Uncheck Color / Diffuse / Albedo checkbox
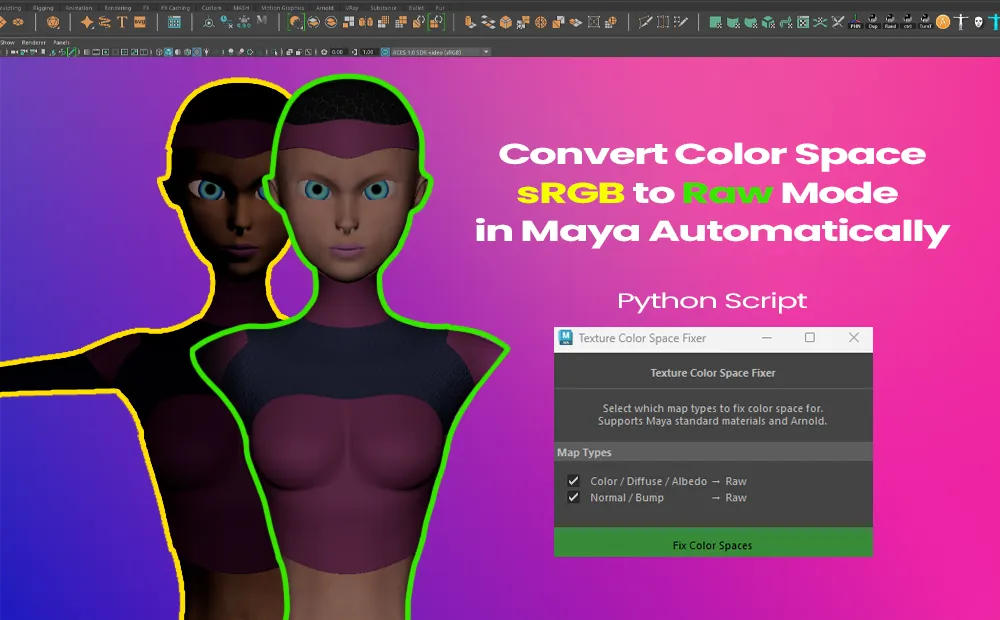 coord(574,481)
